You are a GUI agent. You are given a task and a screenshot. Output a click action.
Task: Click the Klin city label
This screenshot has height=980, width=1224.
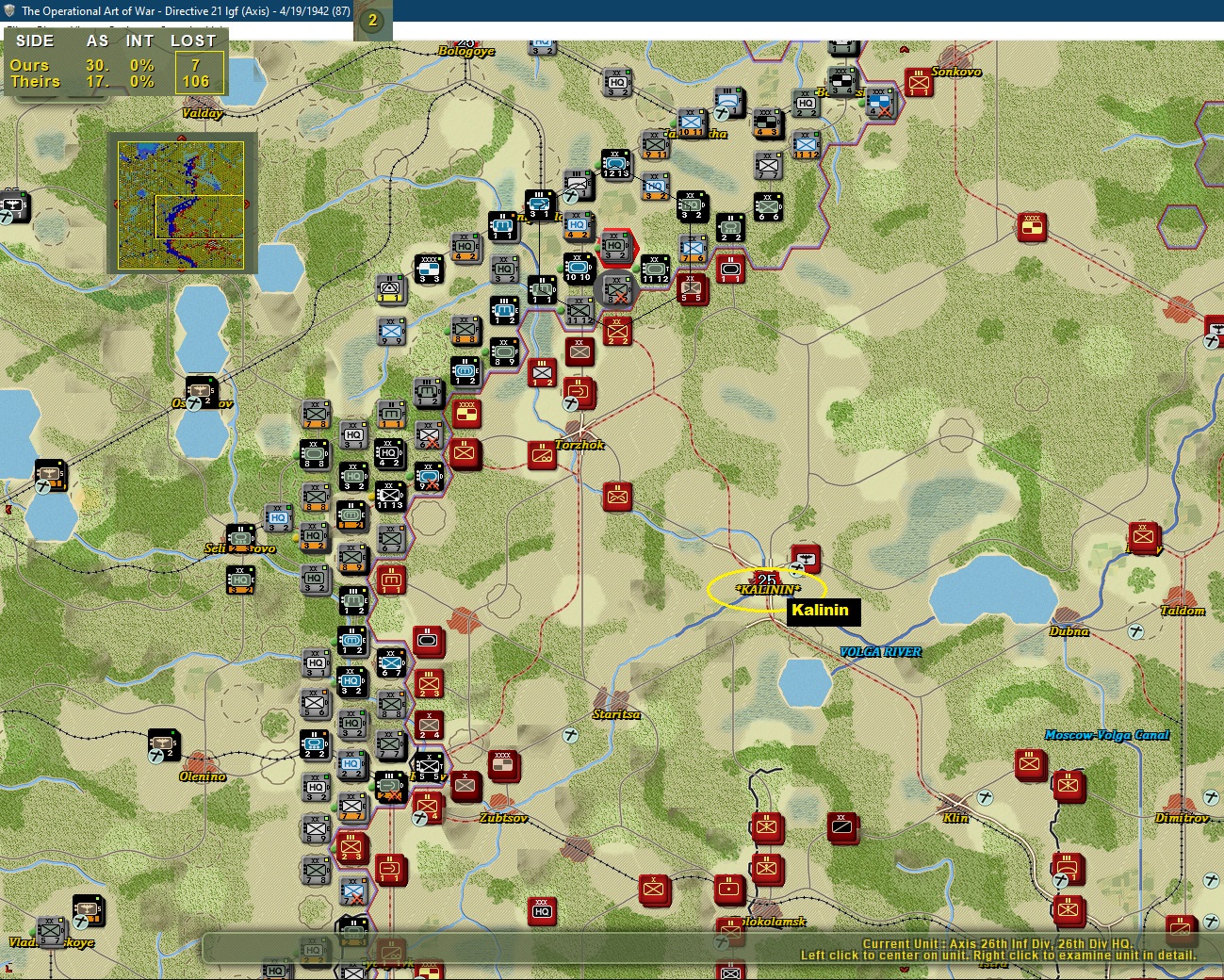[x=955, y=818]
